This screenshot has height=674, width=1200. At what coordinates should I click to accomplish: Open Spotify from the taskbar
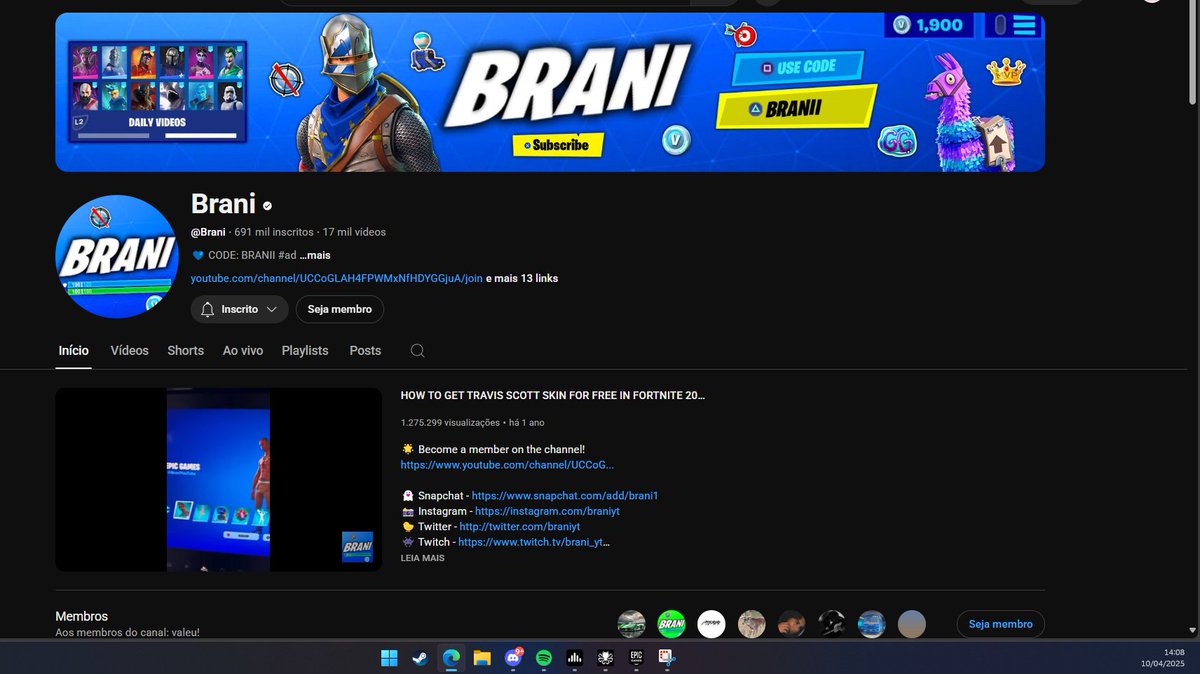(544, 658)
